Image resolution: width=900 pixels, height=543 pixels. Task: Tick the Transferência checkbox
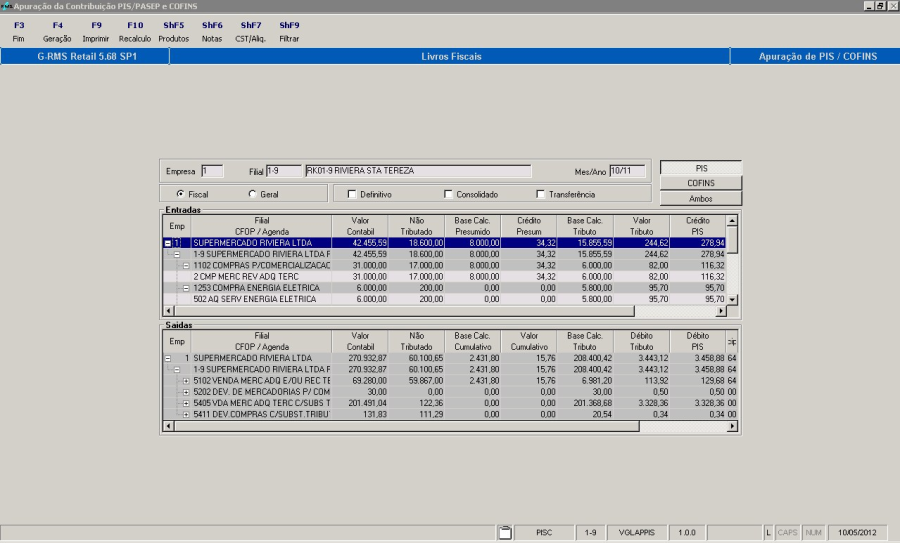541,194
